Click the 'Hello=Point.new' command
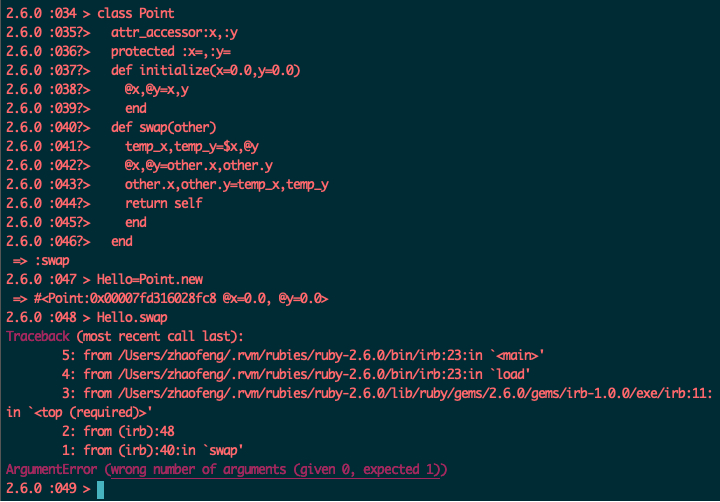The image size is (720, 502). [x=150, y=279]
